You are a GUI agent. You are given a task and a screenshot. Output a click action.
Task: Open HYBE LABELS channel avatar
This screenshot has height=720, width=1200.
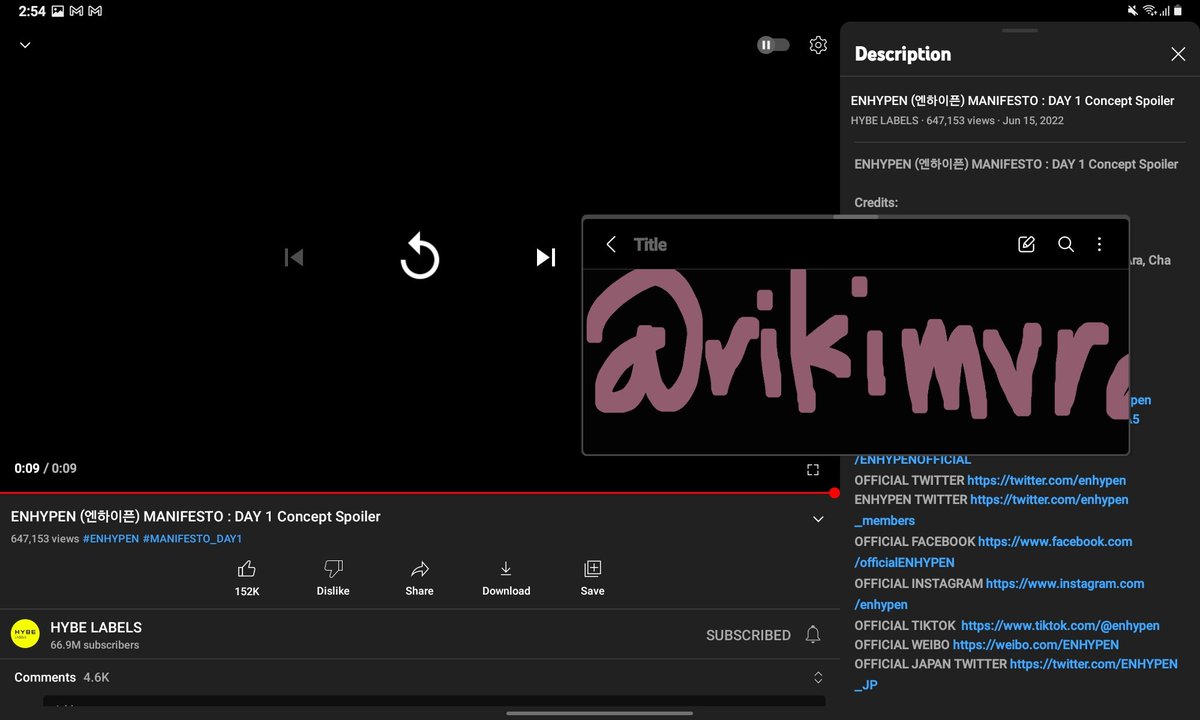tap(25, 634)
